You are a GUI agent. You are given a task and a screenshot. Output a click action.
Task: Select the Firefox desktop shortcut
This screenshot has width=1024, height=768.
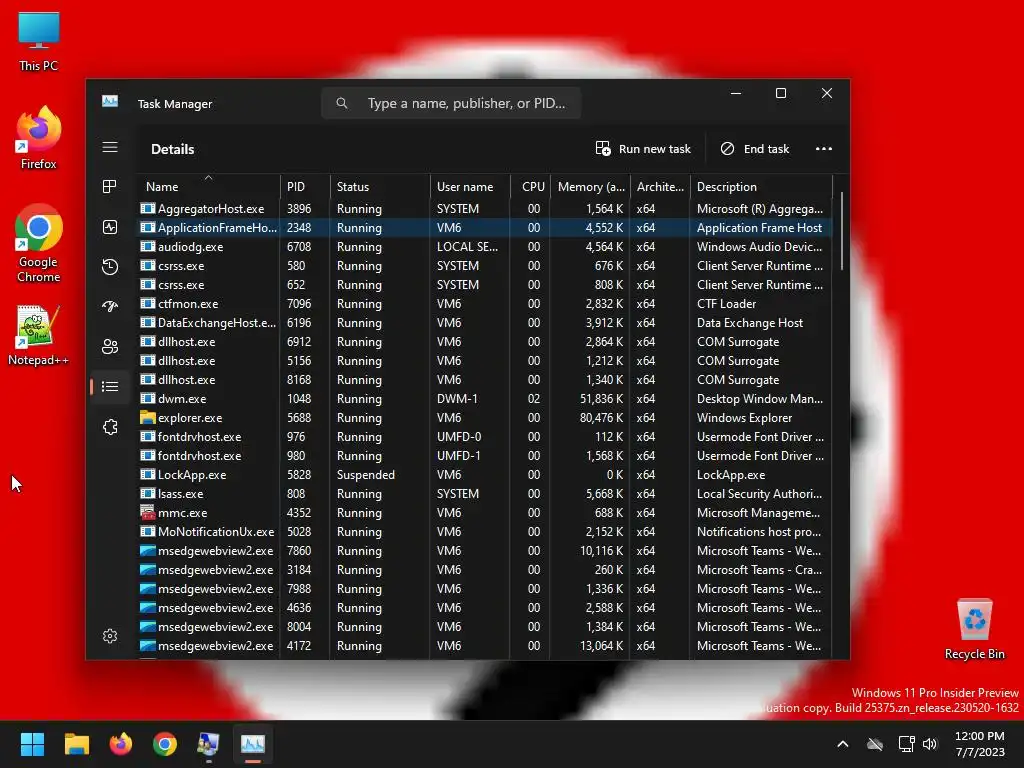point(38,138)
